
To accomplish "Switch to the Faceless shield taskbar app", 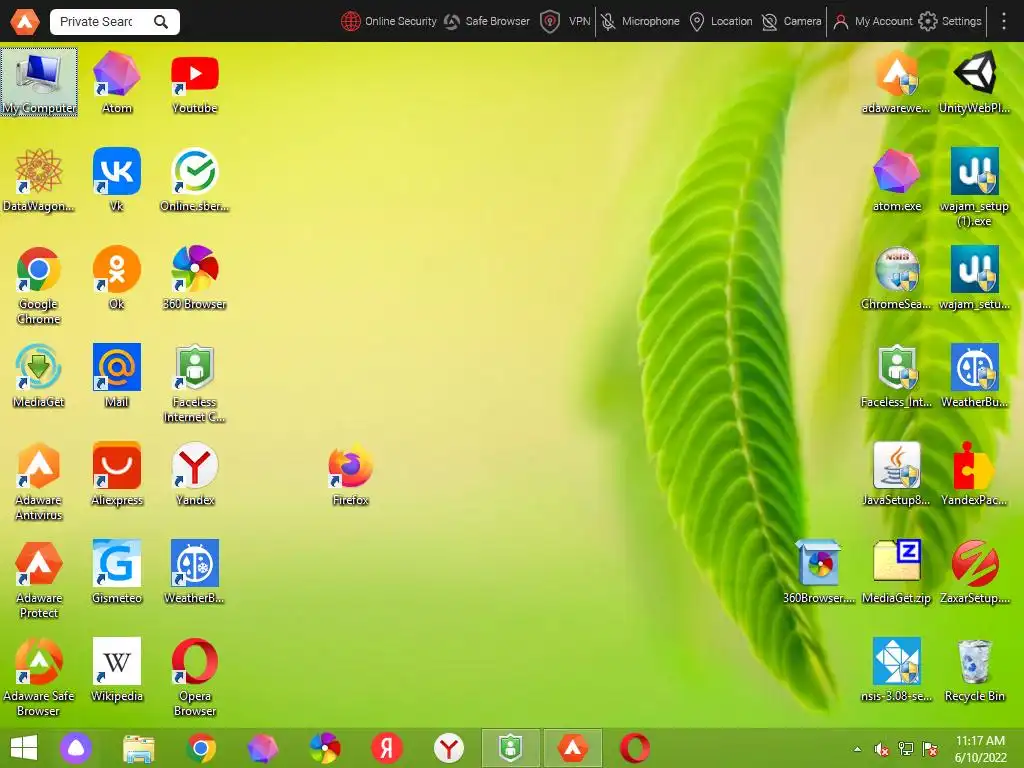I will pos(511,748).
